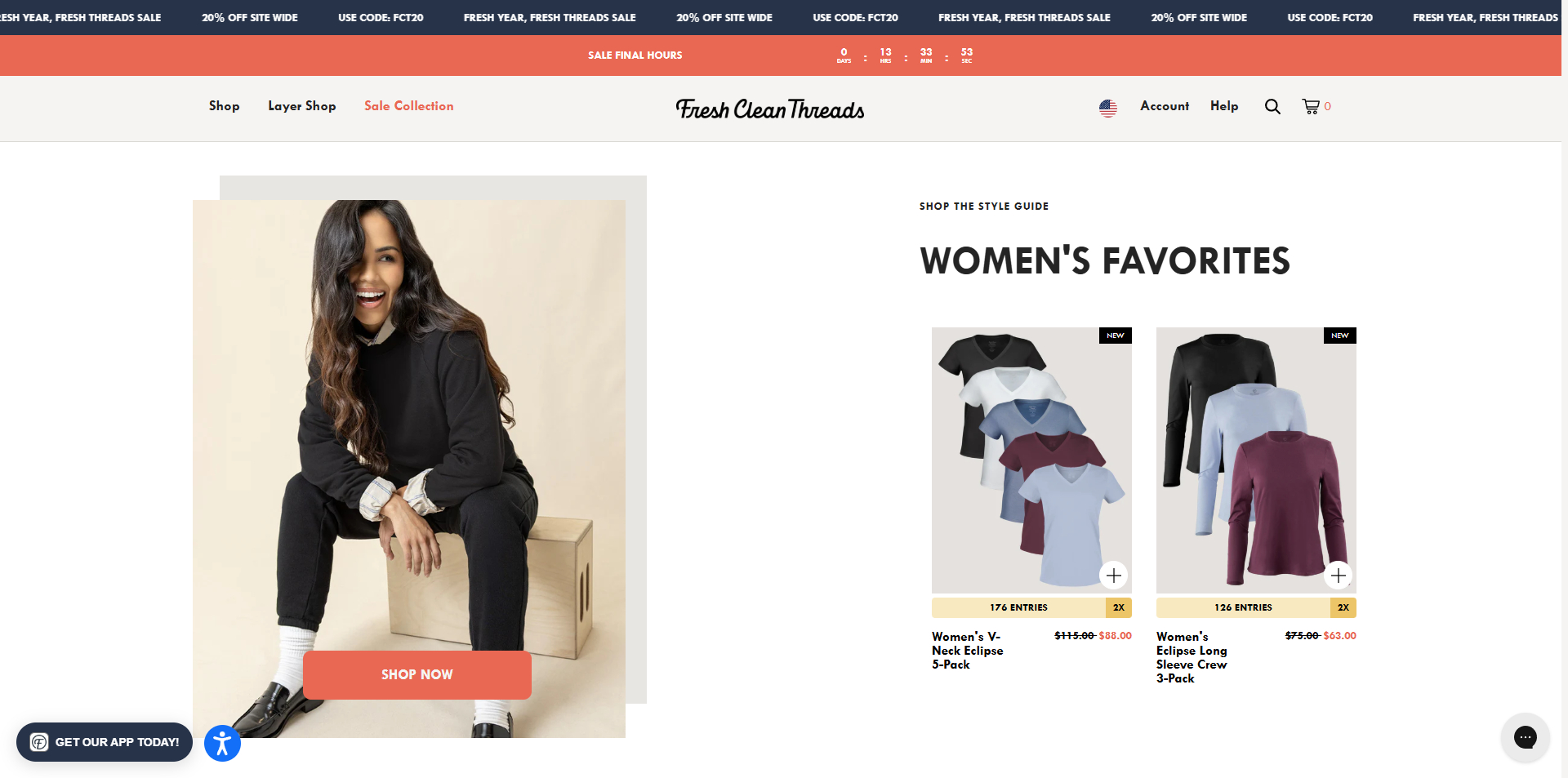Image resolution: width=1568 pixels, height=778 pixels.
Task: Click SHOP THE STYLE GUIDE label
Action: (x=984, y=207)
